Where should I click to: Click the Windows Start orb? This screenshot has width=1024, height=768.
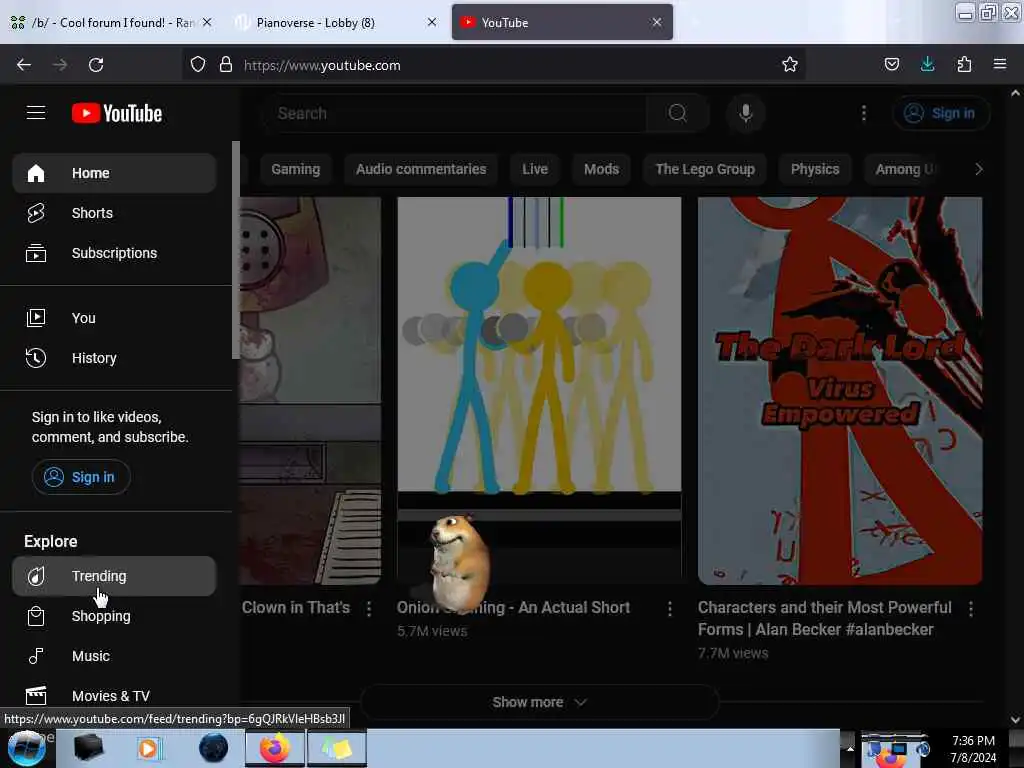[27, 748]
